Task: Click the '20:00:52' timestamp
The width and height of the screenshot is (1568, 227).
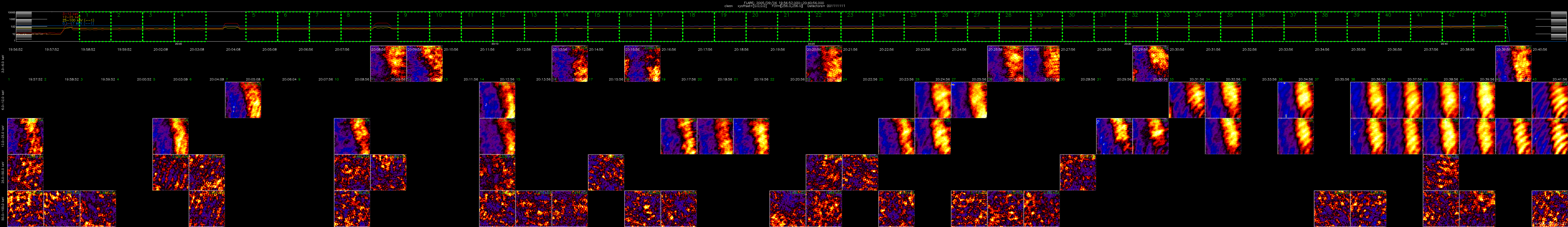Action: (144, 79)
